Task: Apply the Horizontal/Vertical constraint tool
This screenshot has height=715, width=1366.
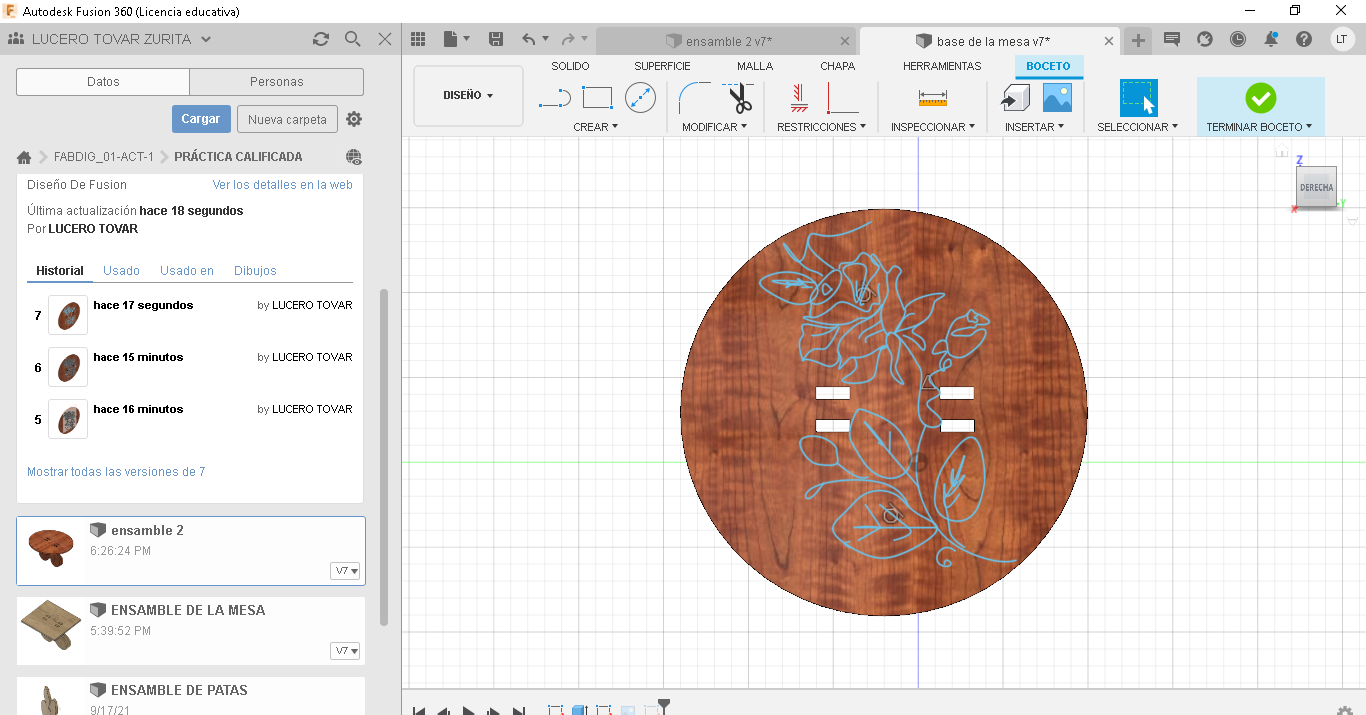Action: coord(842,98)
